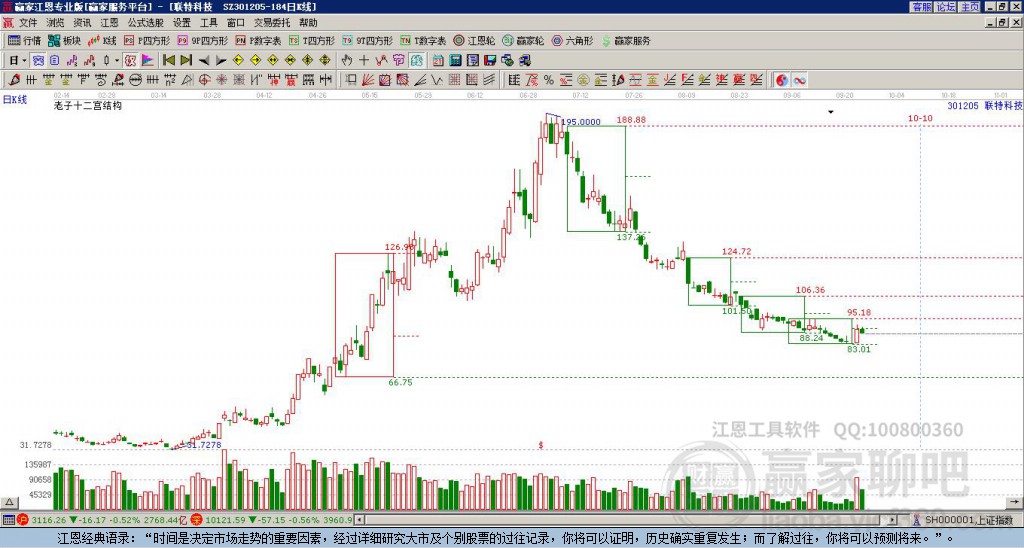The height and width of the screenshot is (548, 1024).
Task: Click the save floppy disk icon
Action: (490, 61)
